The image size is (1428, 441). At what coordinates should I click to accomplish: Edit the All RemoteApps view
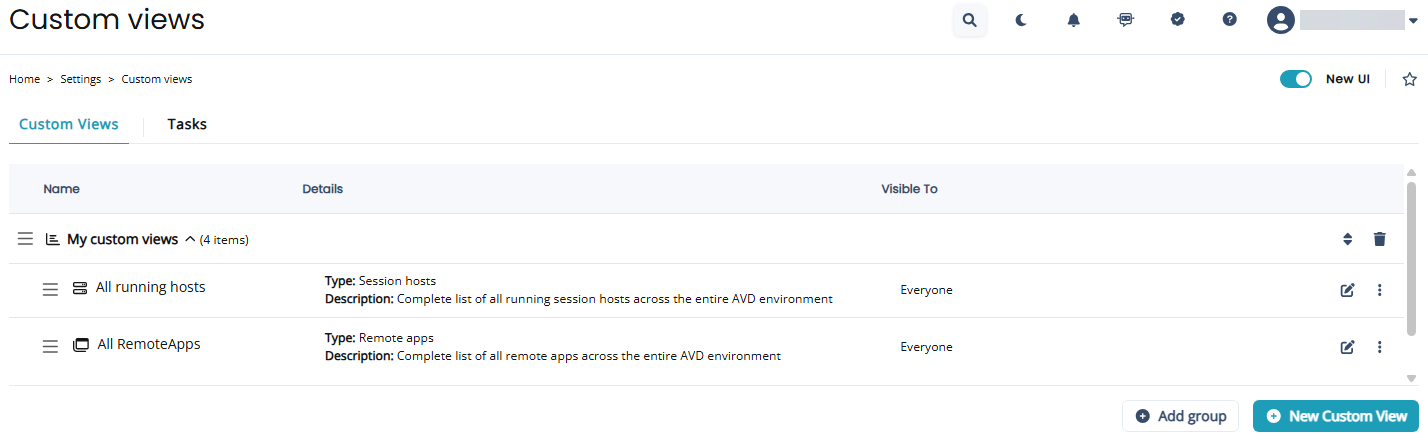click(1347, 347)
